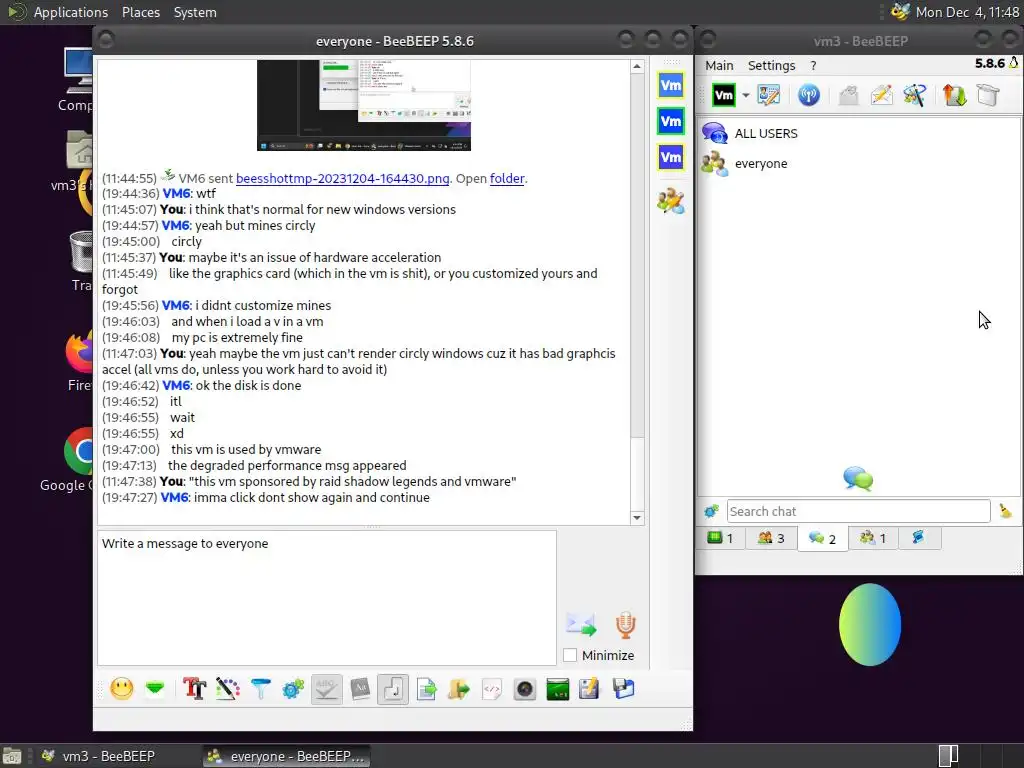The image size is (1024, 768).
Task: Click the clock showing Mon Dec 4, 11:48
Action: 967,12
